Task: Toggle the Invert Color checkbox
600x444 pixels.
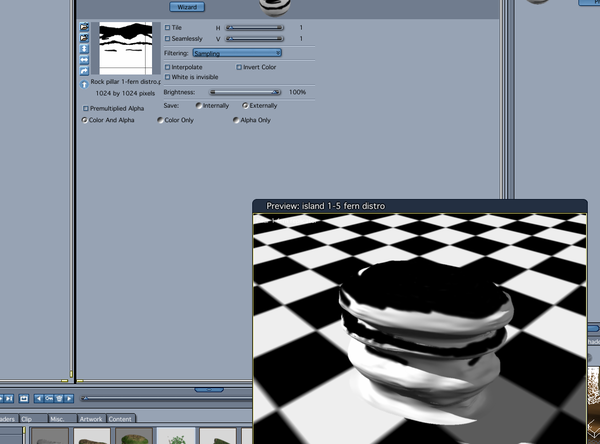Action: point(239,67)
